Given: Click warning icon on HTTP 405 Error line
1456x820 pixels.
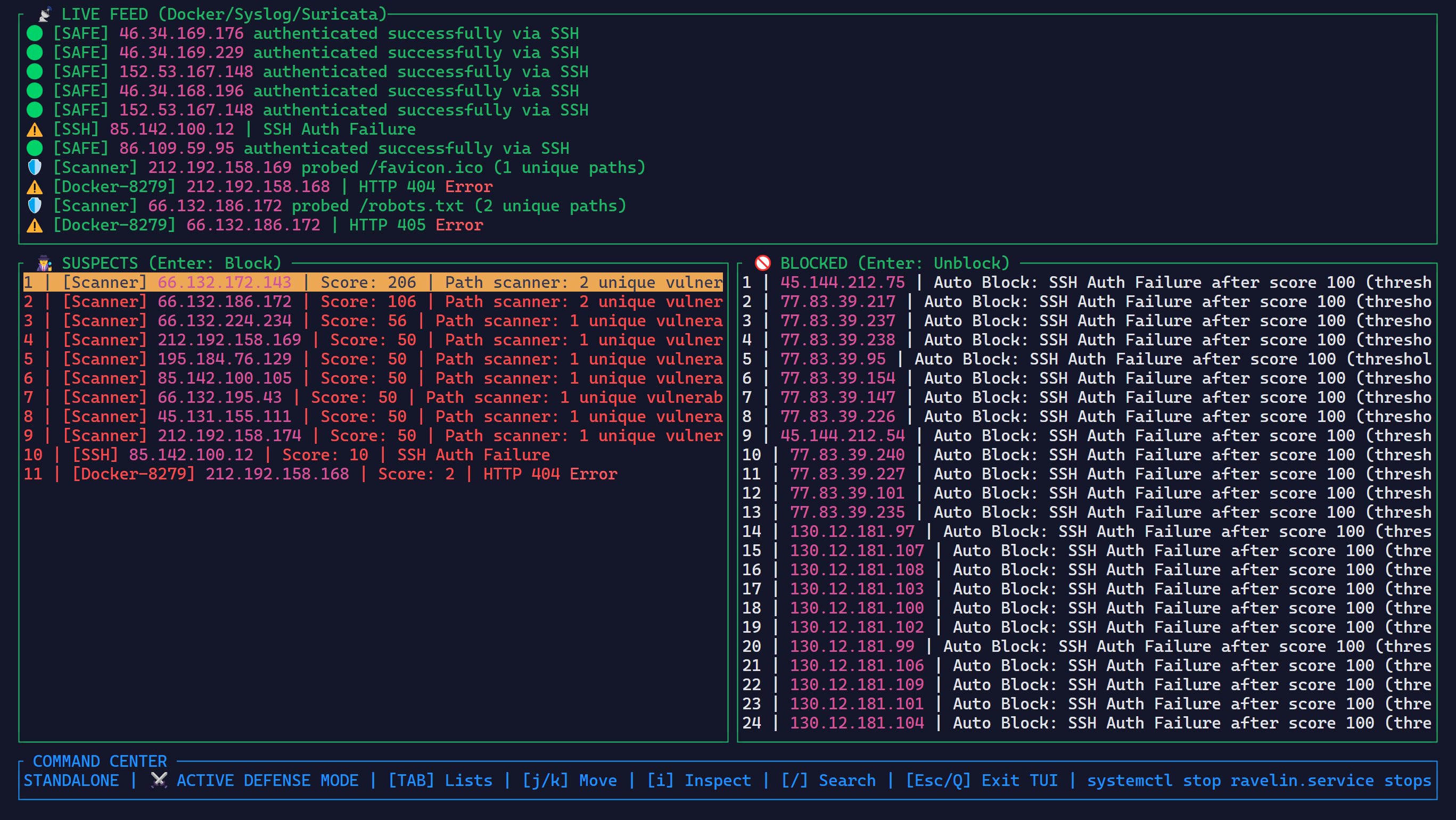Looking at the screenshot, I should (x=35, y=225).
